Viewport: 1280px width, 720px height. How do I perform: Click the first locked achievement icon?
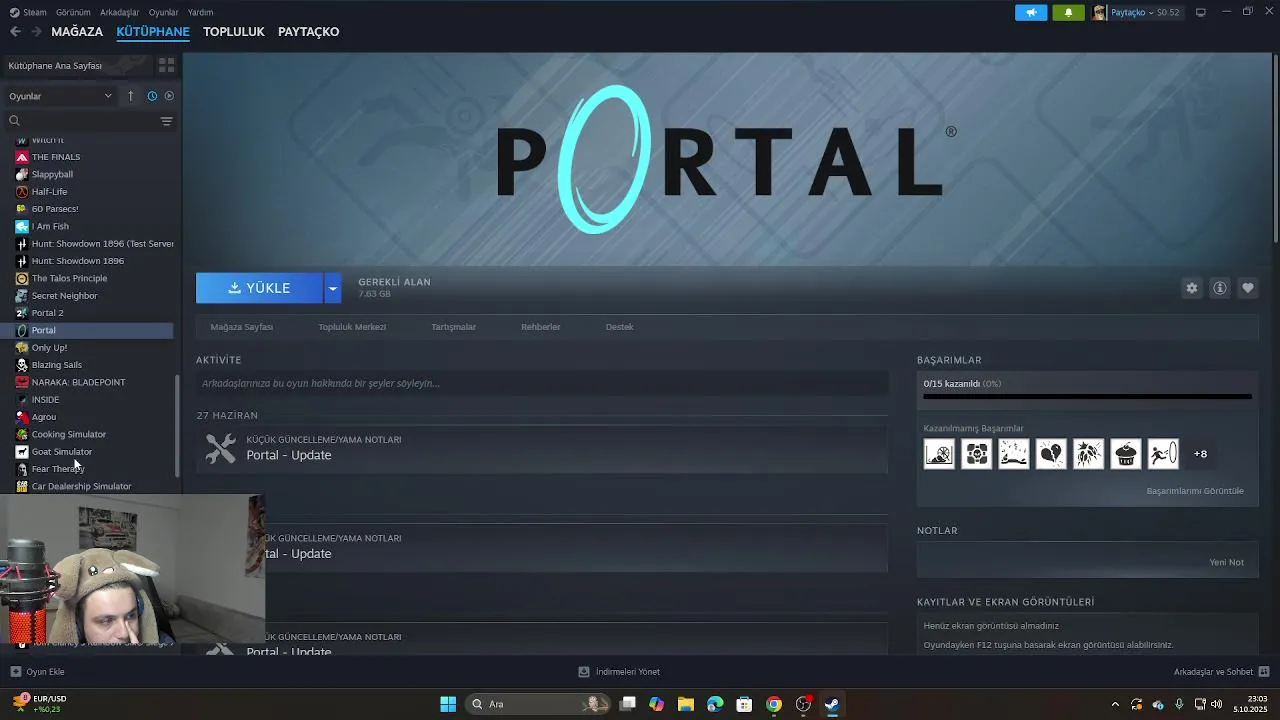(939, 454)
